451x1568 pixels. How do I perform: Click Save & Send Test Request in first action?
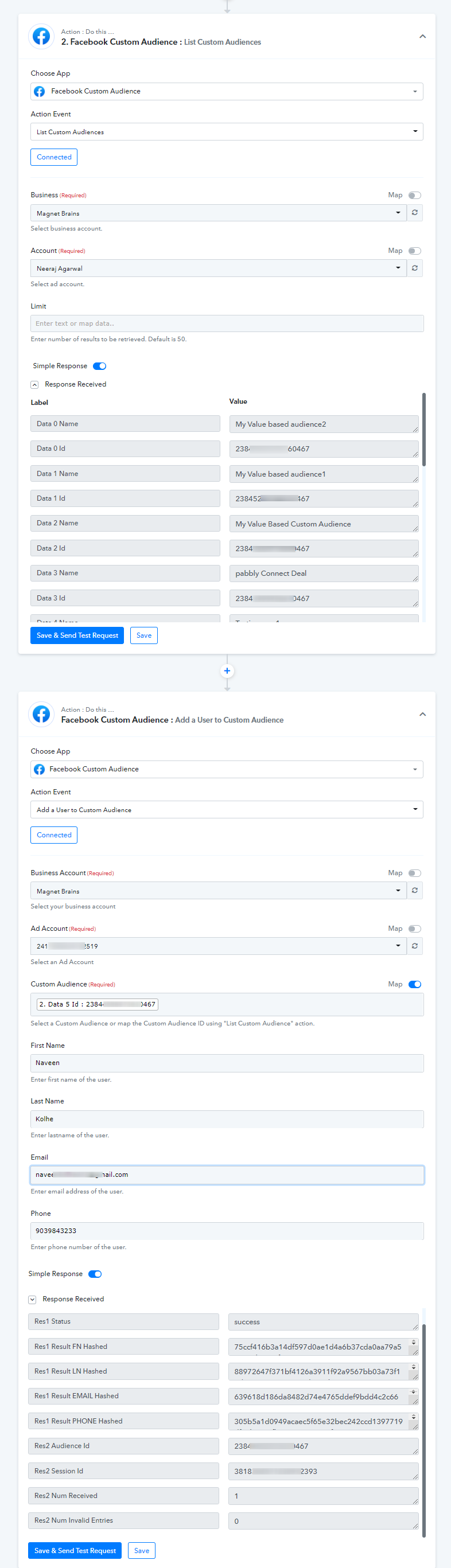pos(77,635)
